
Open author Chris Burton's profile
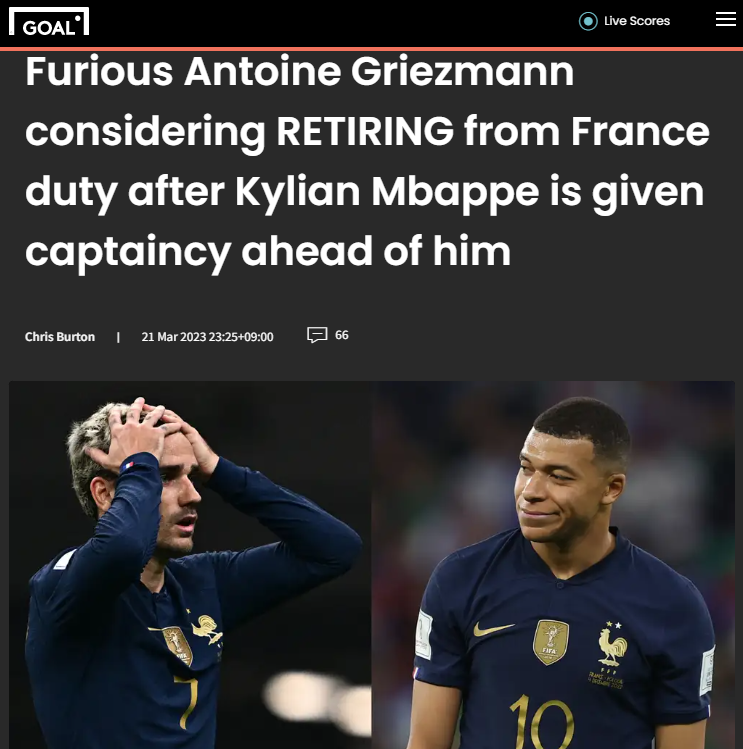pyautogui.click(x=60, y=337)
